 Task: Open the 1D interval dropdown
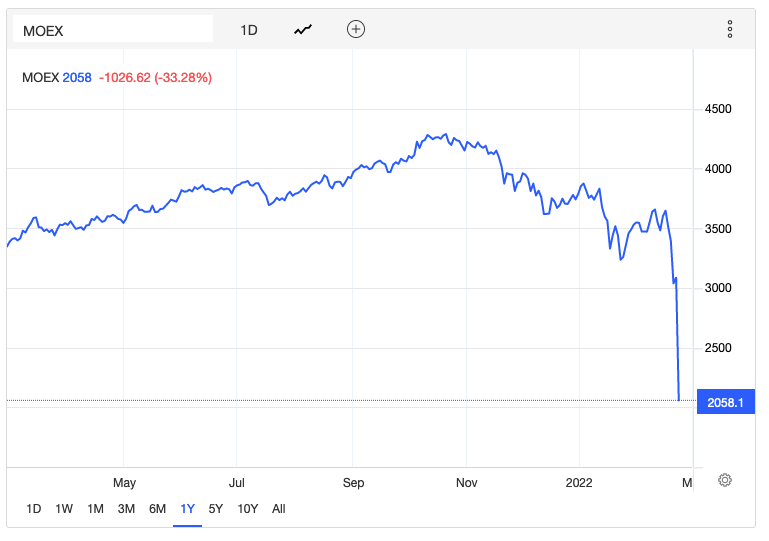(x=249, y=30)
